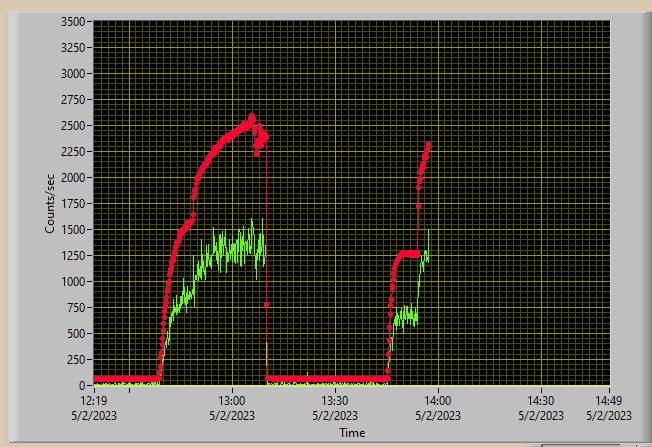
Task: Click the 14:00 time axis label
Action: [x=438, y=401]
